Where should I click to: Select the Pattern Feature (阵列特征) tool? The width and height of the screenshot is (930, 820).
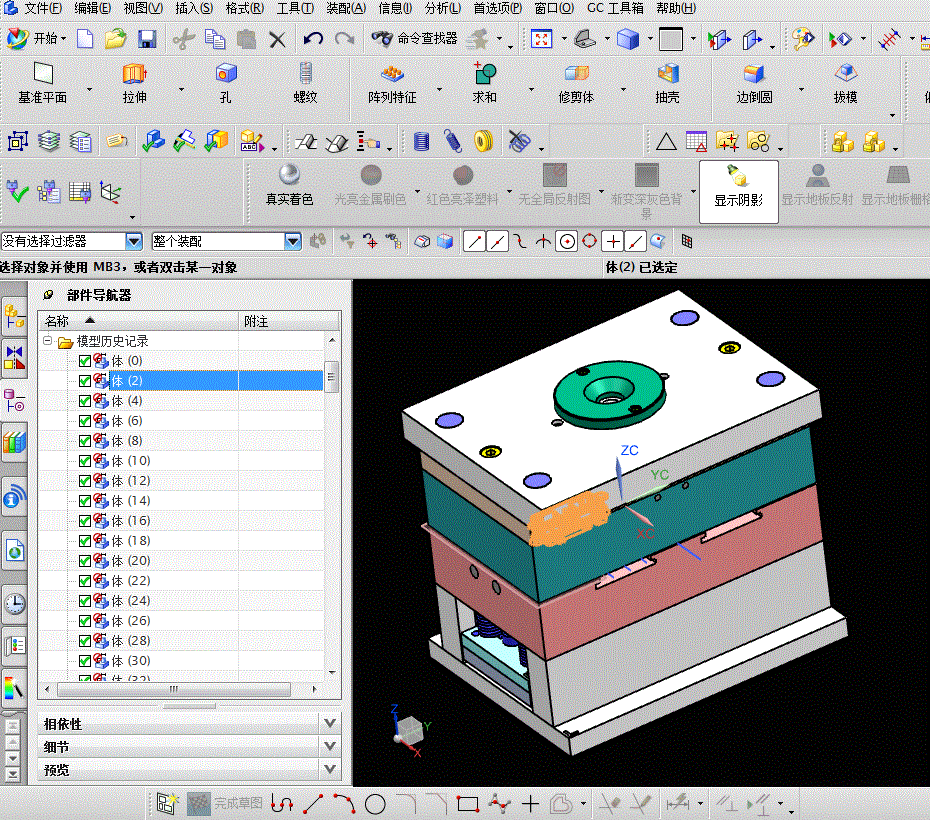click(392, 83)
